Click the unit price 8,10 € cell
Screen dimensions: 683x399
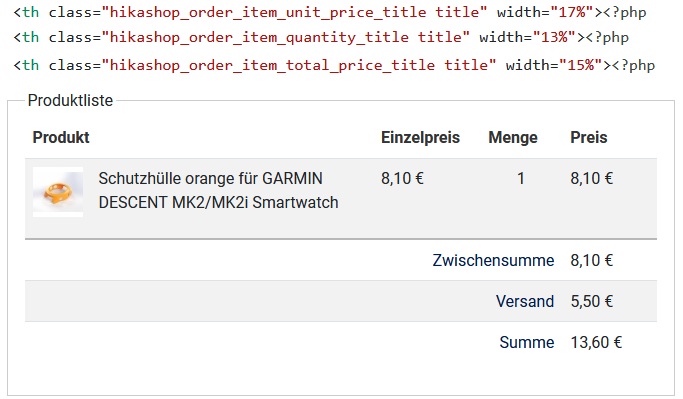(x=402, y=179)
